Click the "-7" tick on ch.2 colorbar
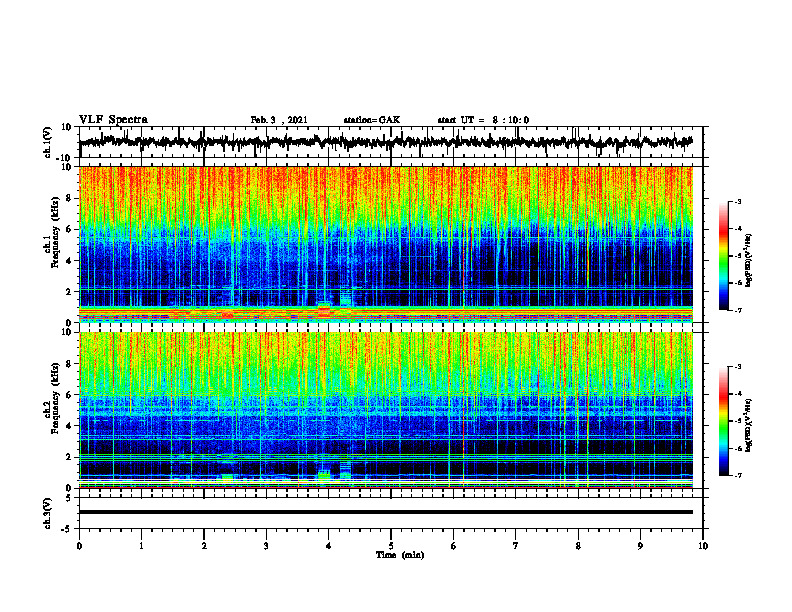The image size is (792, 612). pos(737,476)
